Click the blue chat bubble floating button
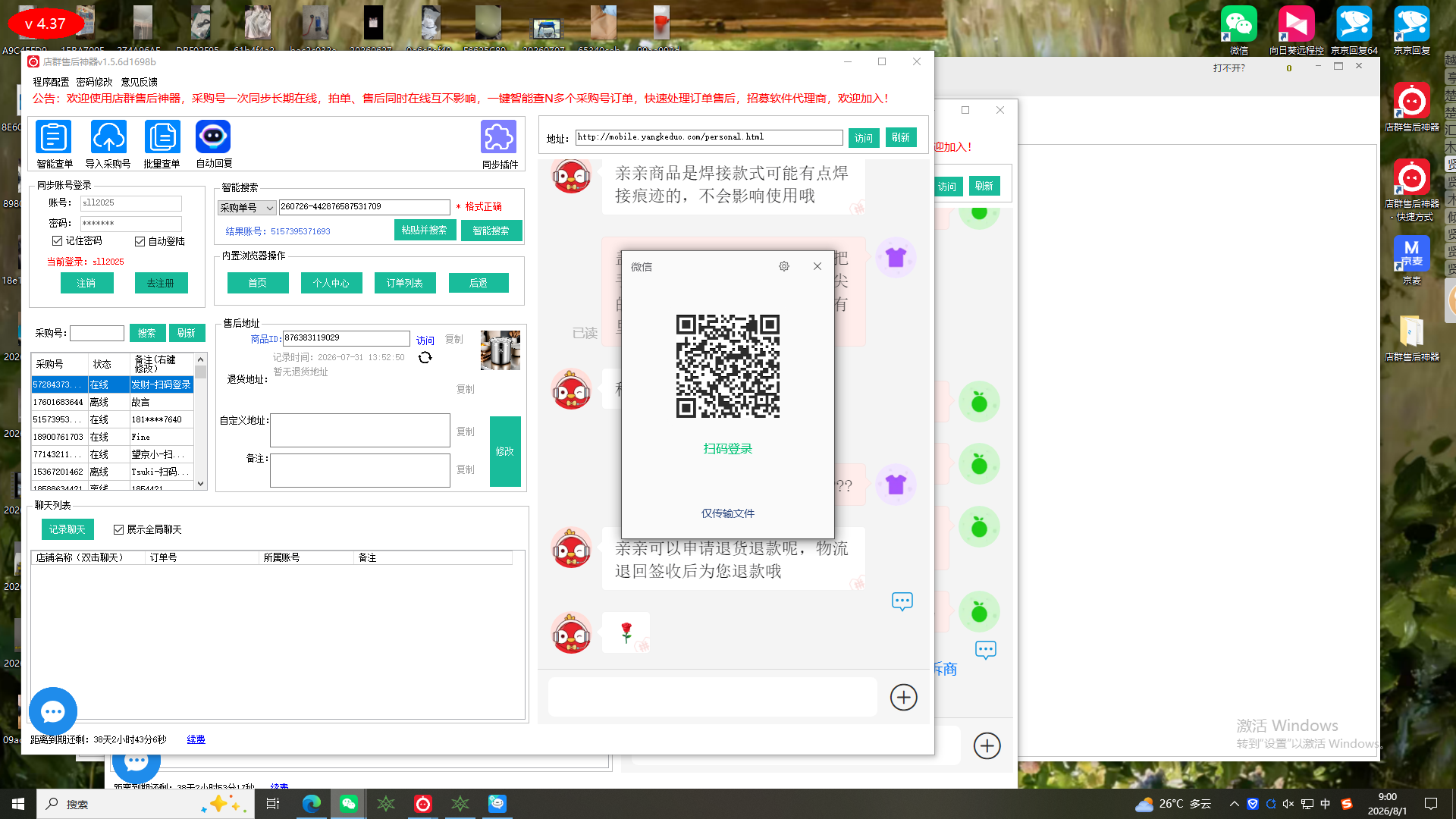This screenshot has height=819, width=1456. coord(53,711)
